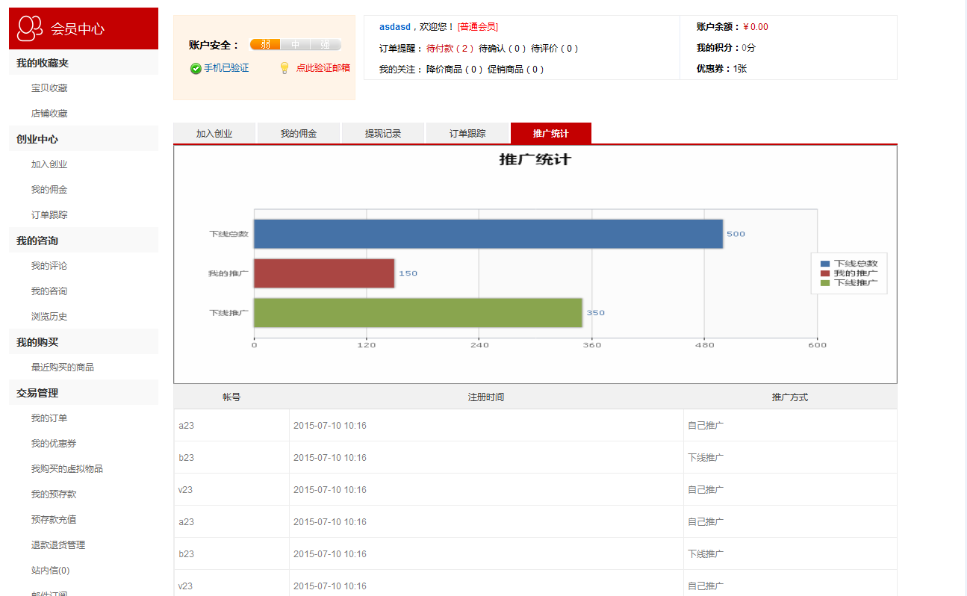The height and width of the screenshot is (596, 967).
Task: Click the blue 下线总数 bar in chart
Action: (x=488, y=234)
